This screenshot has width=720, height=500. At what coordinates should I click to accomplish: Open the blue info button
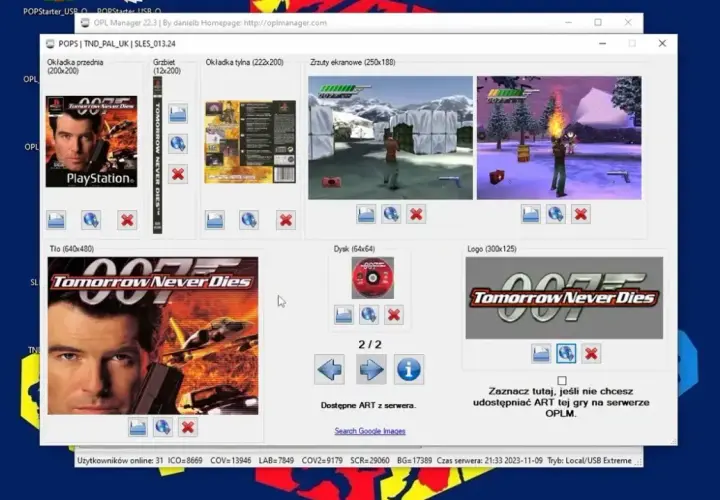(x=409, y=369)
